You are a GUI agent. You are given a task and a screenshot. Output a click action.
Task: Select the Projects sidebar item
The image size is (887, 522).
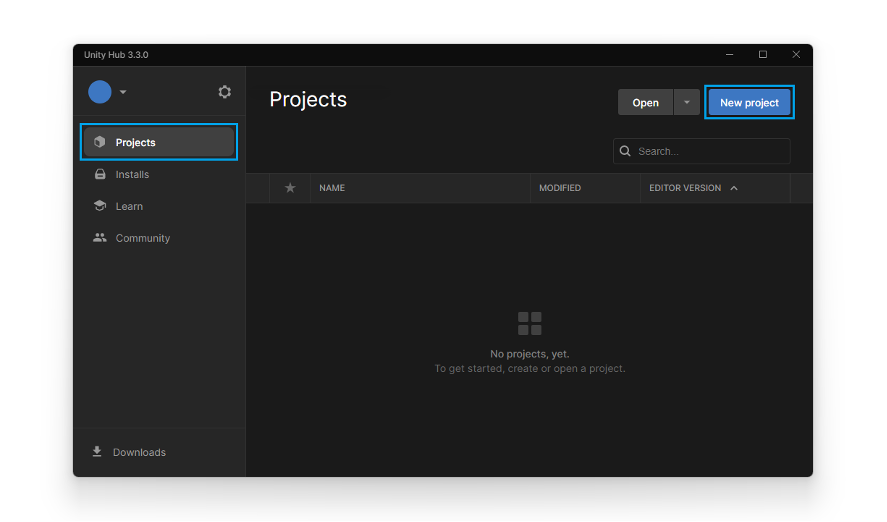[159, 142]
